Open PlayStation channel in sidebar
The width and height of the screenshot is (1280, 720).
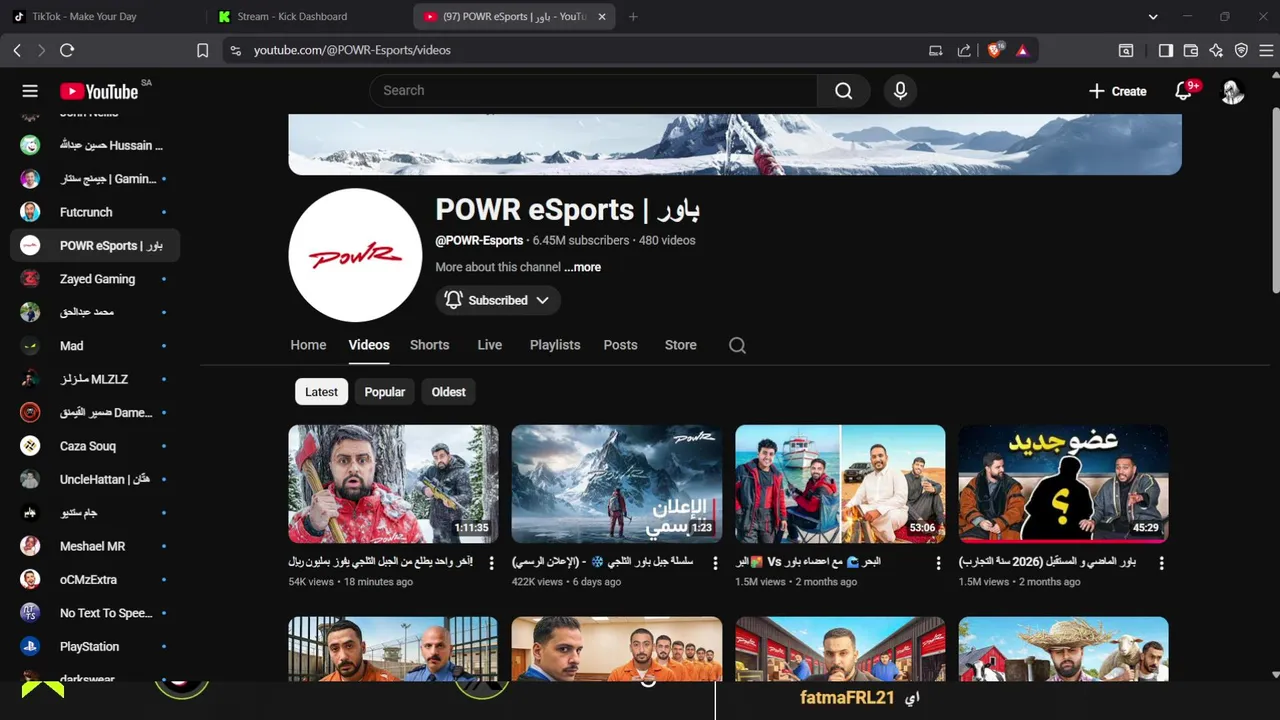[x=95, y=646]
